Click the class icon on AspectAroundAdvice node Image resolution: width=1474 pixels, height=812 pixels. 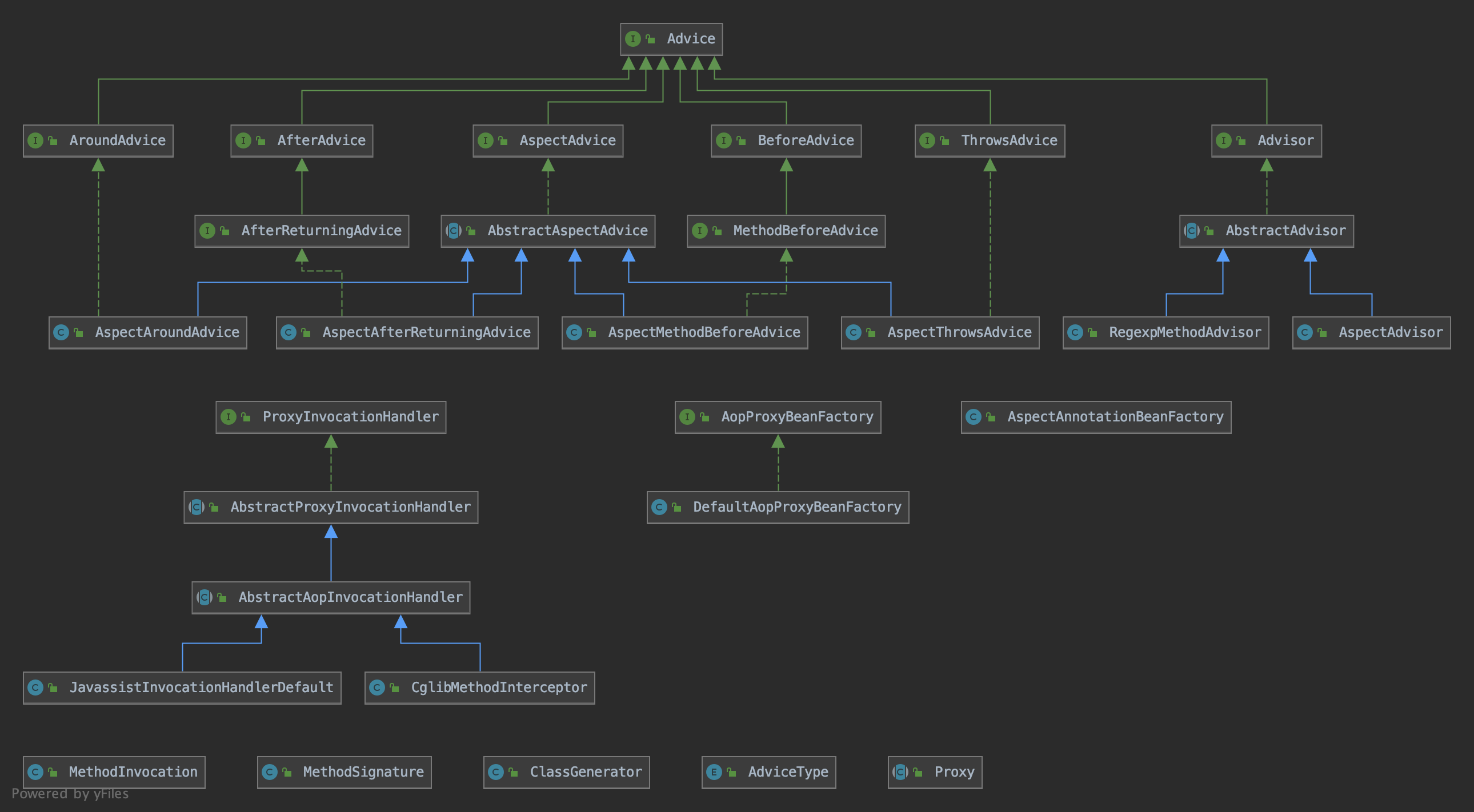click(x=61, y=332)
